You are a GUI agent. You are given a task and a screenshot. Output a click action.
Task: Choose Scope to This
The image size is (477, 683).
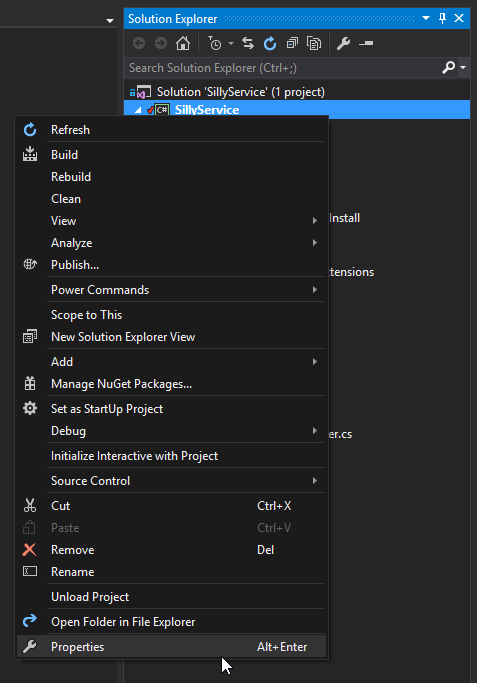[171, 315]
